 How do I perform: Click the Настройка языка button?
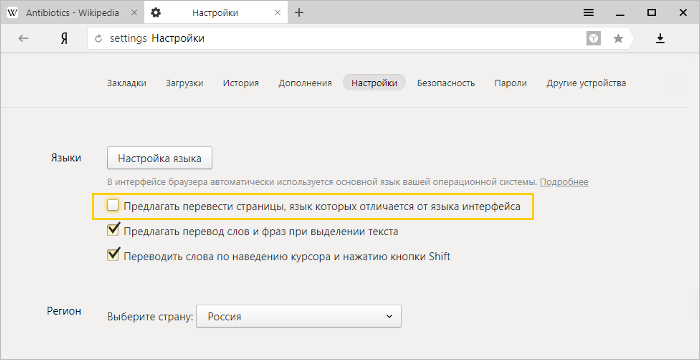pyautogui.click(x=160, y=158)
